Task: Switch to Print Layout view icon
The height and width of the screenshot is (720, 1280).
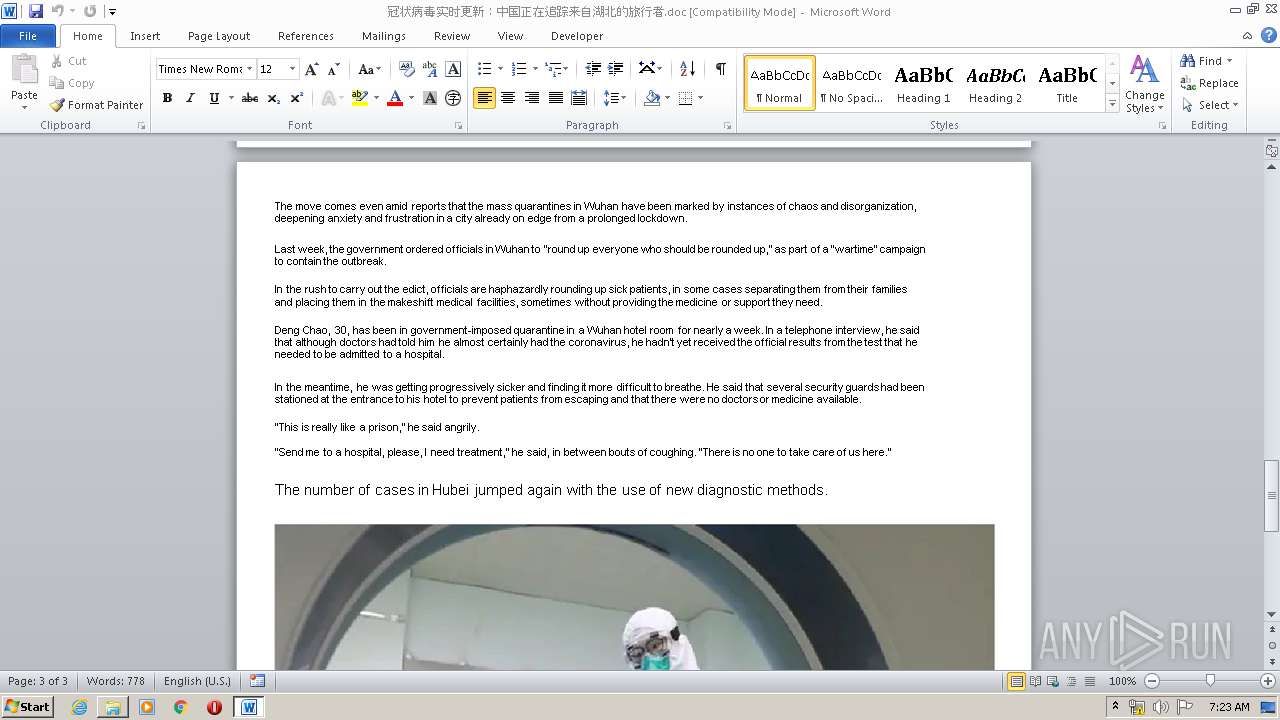Action: pyautogui.click(x=1016, y=681)
